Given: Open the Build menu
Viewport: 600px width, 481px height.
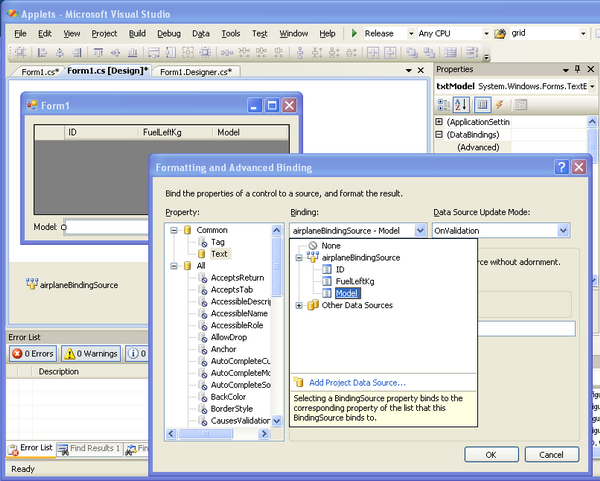Looking at the screenshot, I should 137,34.
